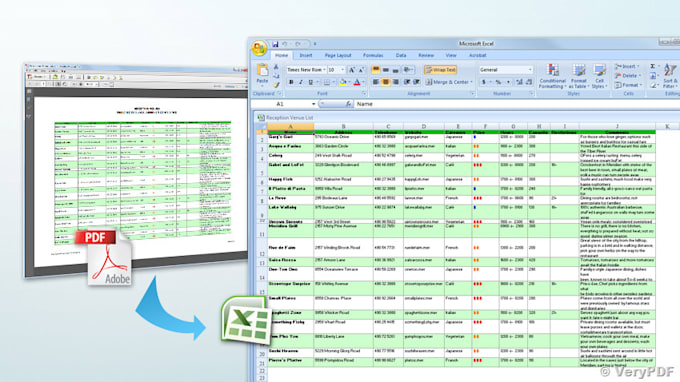This screenshot has width=680, height=382.
Task: Toggle Top Align in Alignment group
Action: tap(376, 70)
